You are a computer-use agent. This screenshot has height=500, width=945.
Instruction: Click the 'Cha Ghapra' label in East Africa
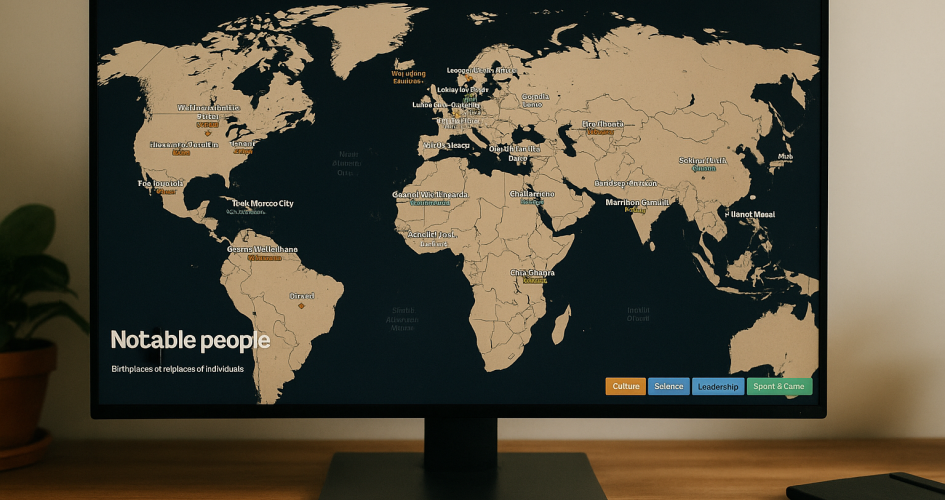pos(532,273)
